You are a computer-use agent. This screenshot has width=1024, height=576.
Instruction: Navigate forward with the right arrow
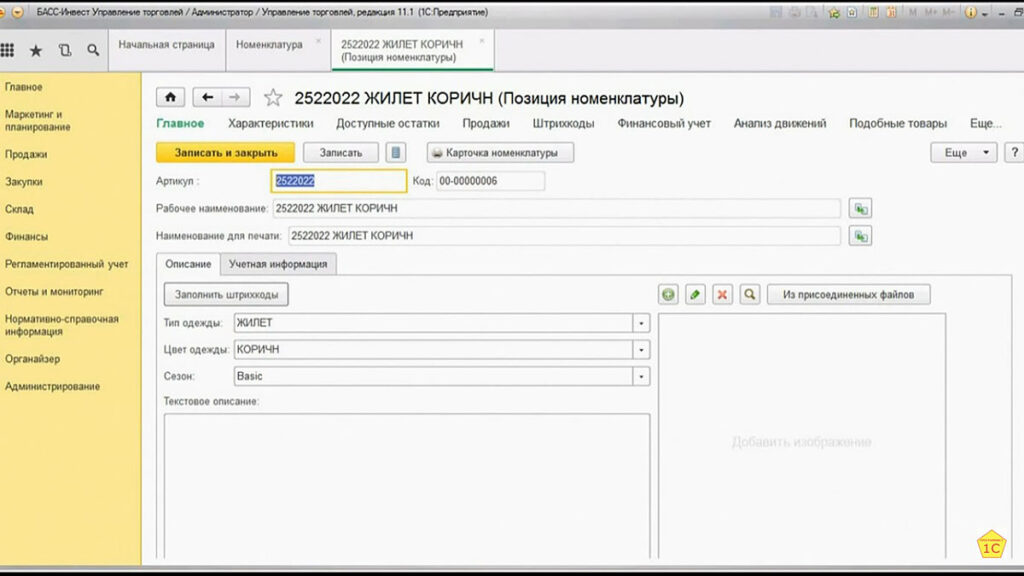235,97
